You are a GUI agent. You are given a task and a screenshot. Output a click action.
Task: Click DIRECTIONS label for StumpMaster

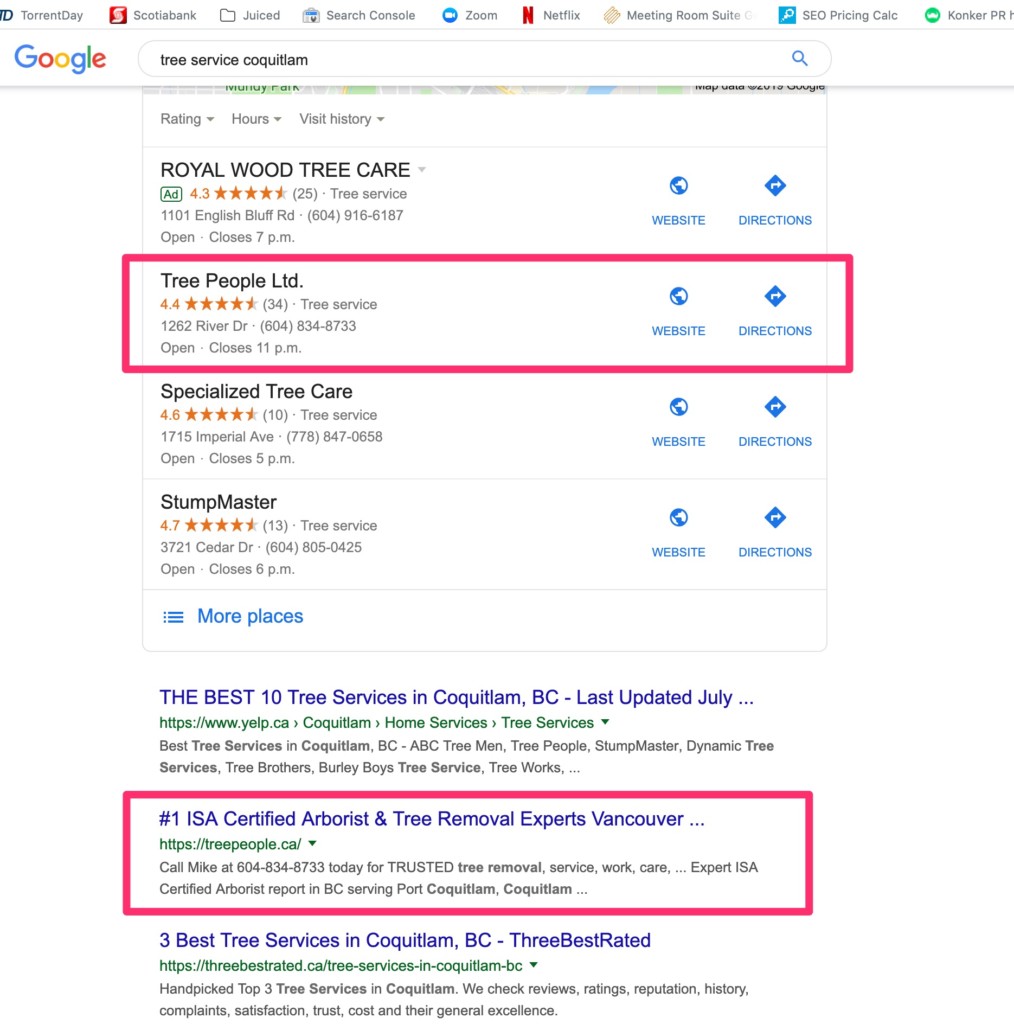(x=775, y=552)
